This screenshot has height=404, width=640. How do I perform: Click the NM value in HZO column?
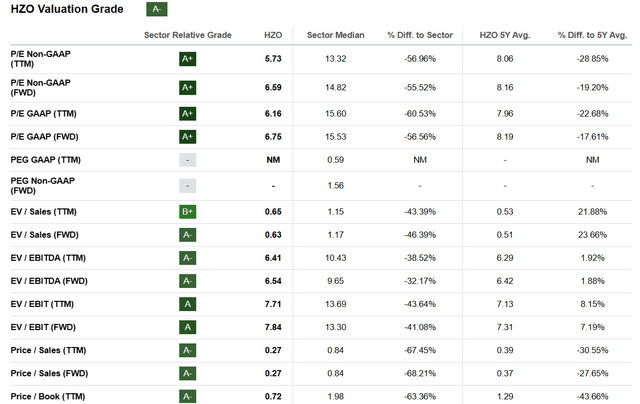[x=273, y=160]
